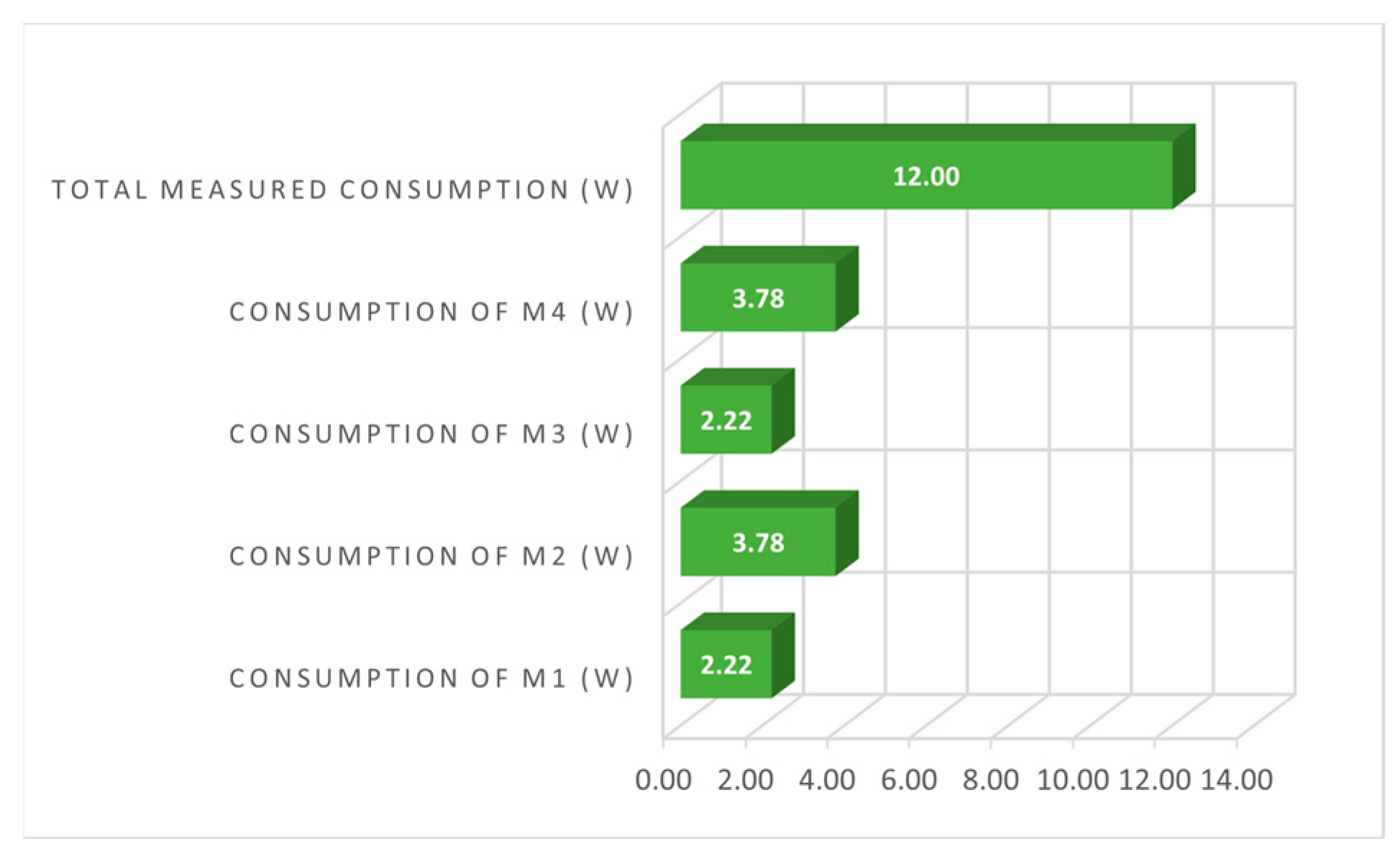The width and height of the screenshot is (1400, 859).
Task: Click the Consumption of M3 (W) label
Action: (431, 434)
